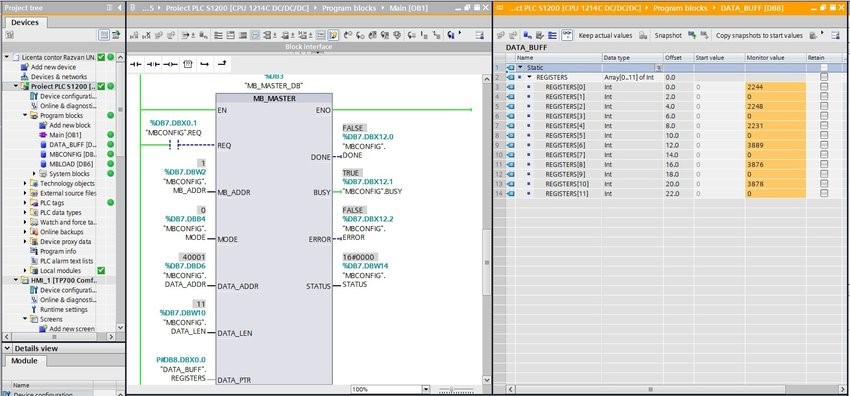
Task: Open Online & diagnostics under PLC
Action: (x=68, y=106)
